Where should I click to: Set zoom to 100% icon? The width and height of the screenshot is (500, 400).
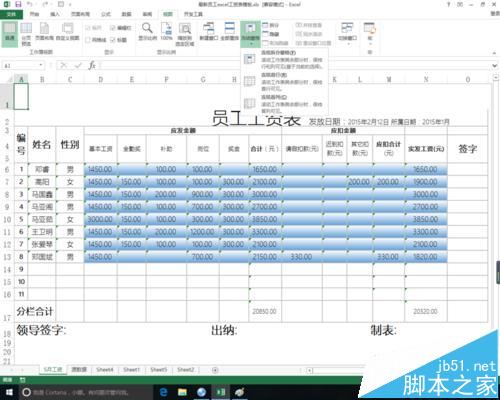pos(166,32)
